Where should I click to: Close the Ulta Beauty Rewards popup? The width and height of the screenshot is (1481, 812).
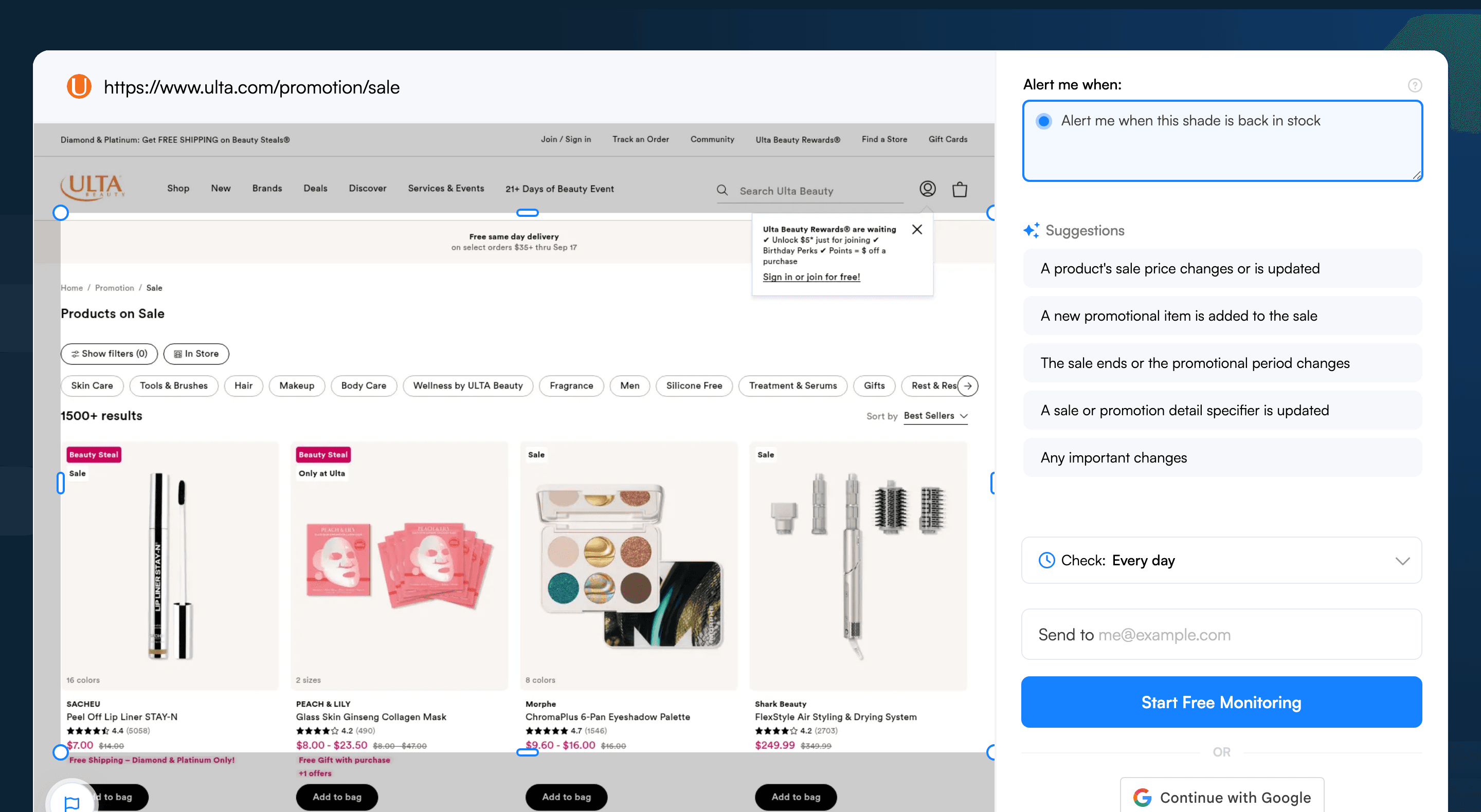[x=917, y=229]
